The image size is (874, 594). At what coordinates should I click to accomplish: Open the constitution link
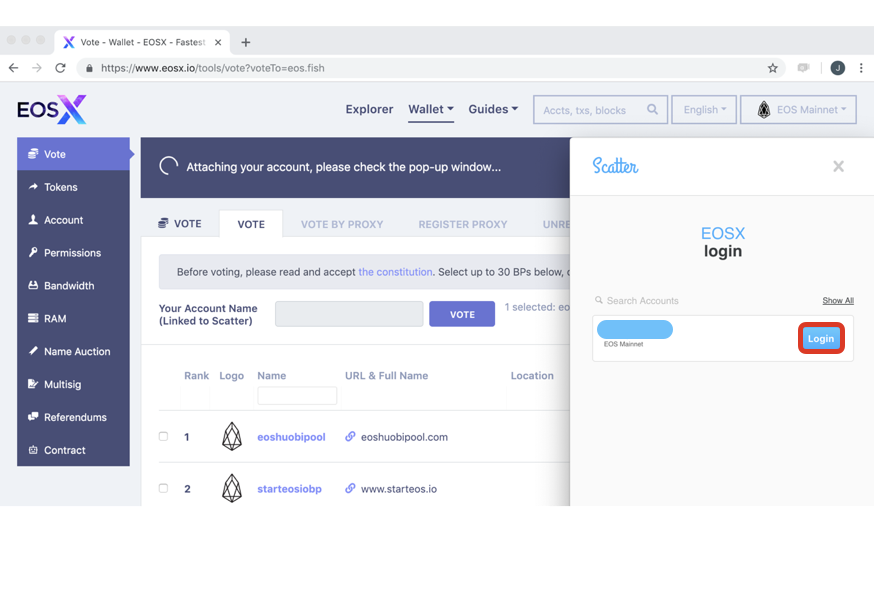[395, 272]
